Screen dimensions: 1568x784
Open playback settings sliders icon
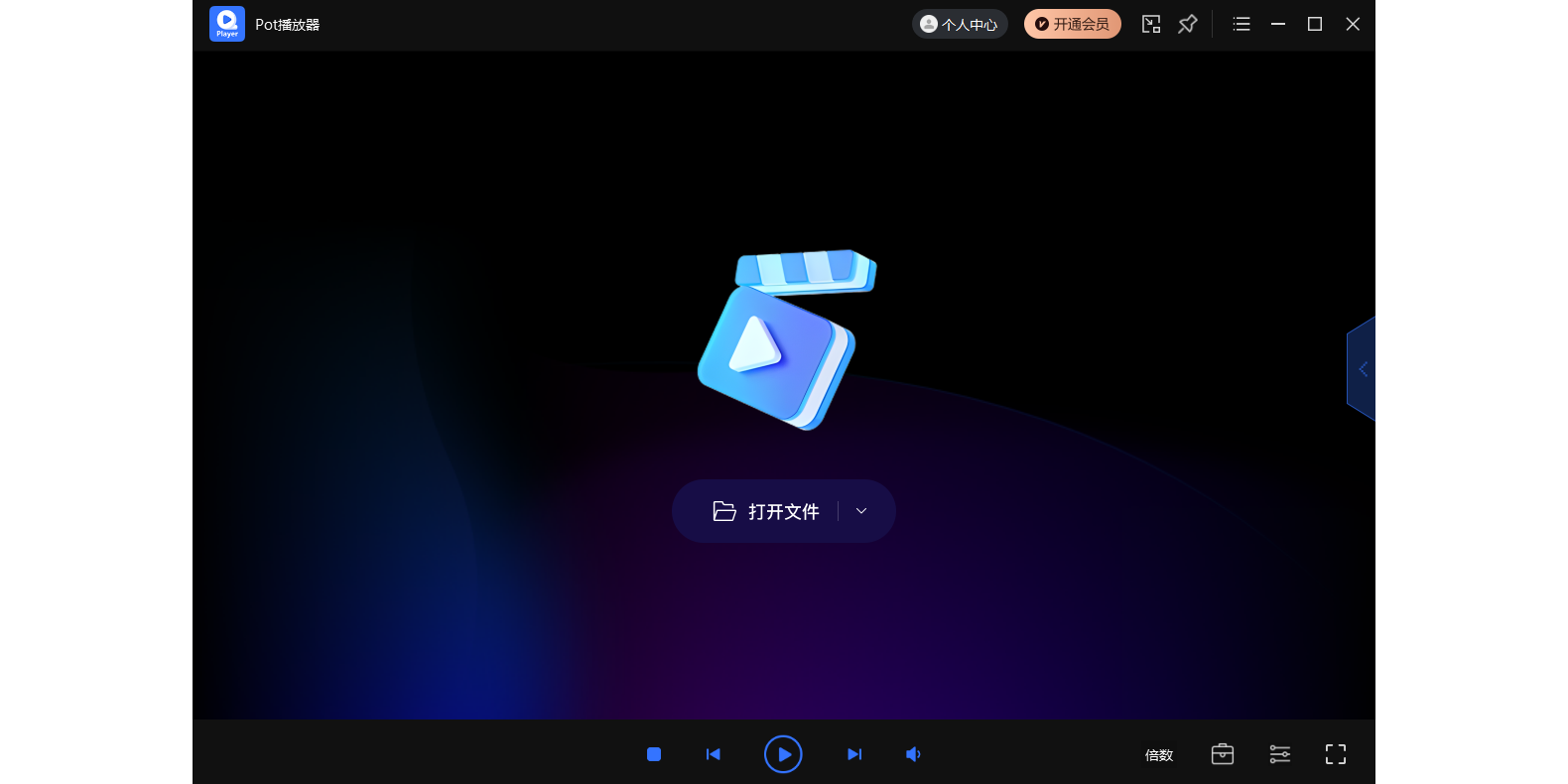tap(1280, 754)
